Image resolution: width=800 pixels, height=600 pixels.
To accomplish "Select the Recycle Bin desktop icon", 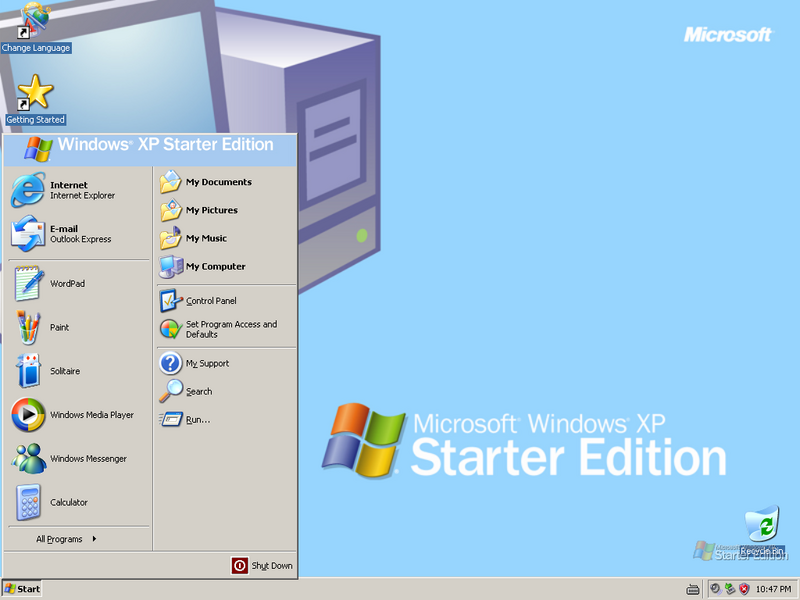I will pos(762,524).
